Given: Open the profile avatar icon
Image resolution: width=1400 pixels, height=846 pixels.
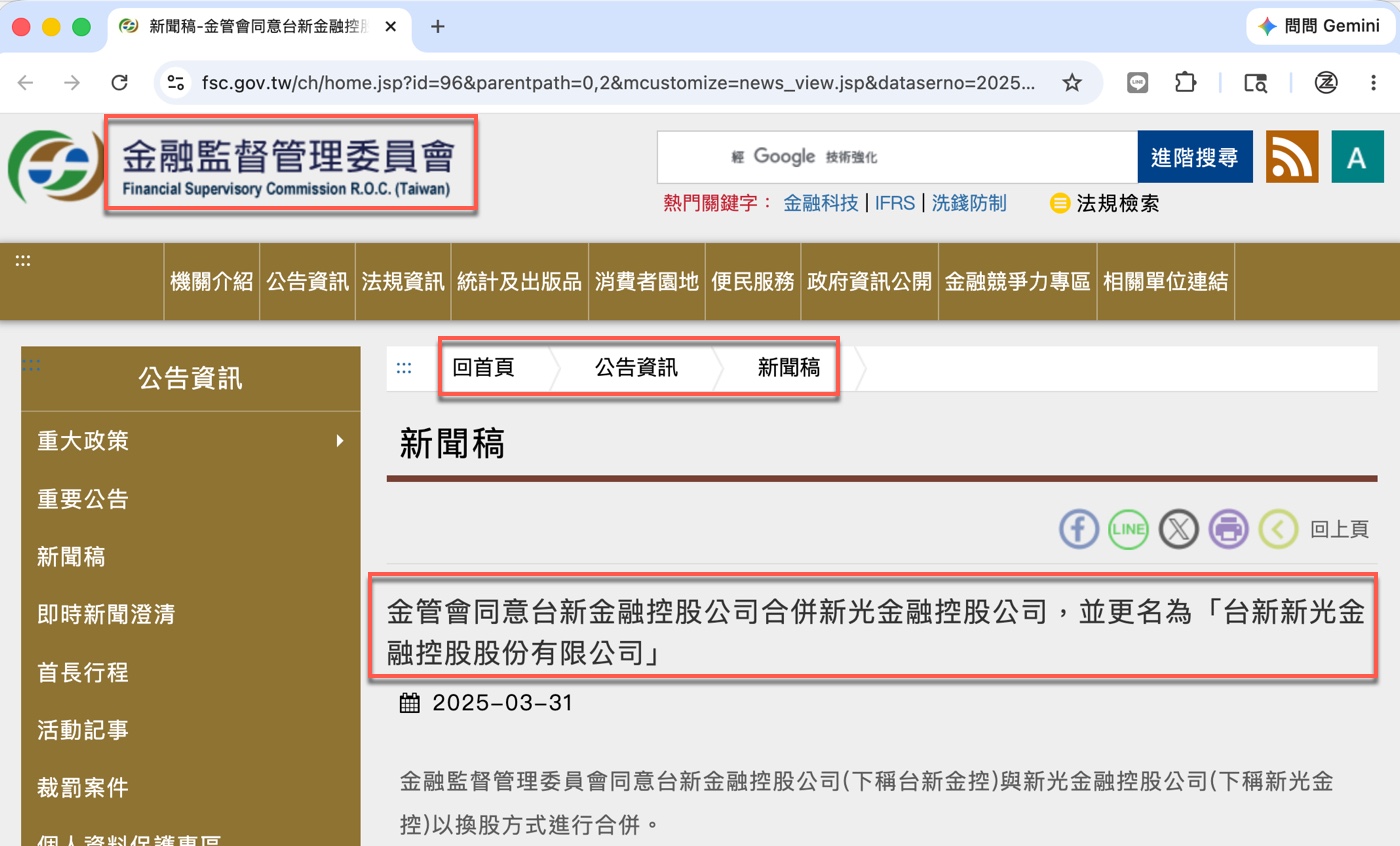Looking at the screenshot, I should click(x=1326, y=83).
